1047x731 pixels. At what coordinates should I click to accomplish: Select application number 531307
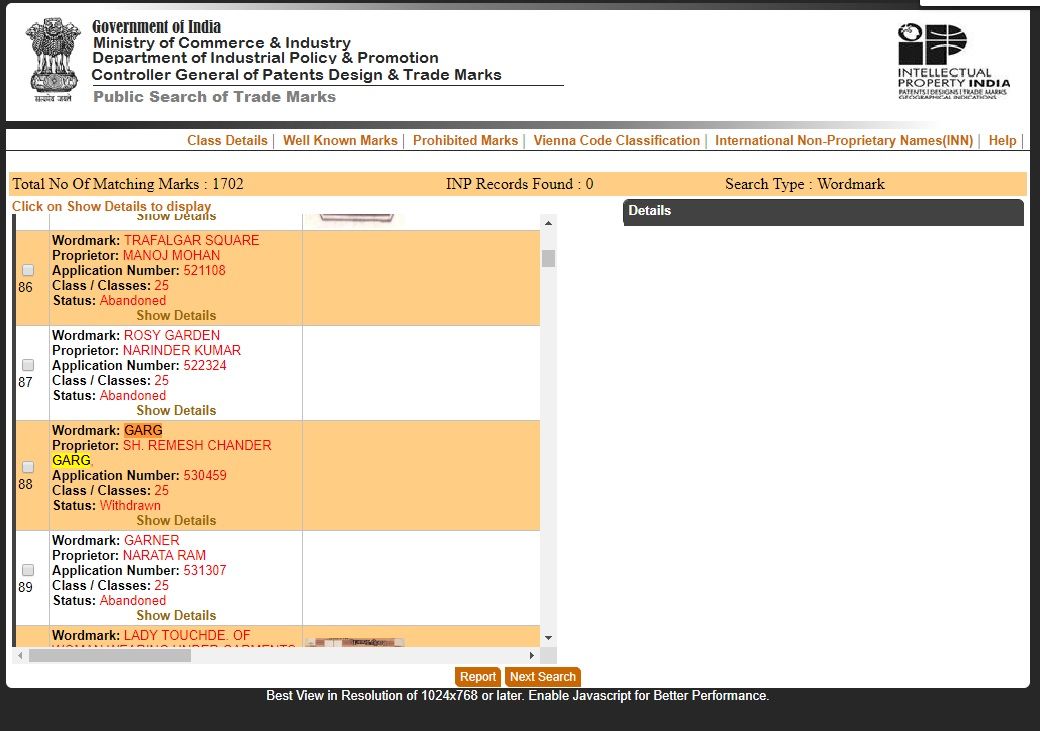205,570
